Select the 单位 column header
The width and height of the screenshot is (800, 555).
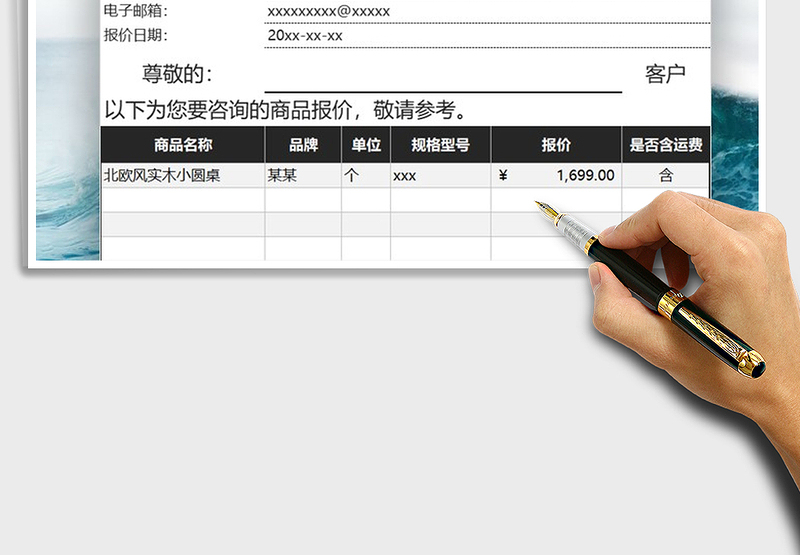tap(366, 145)
